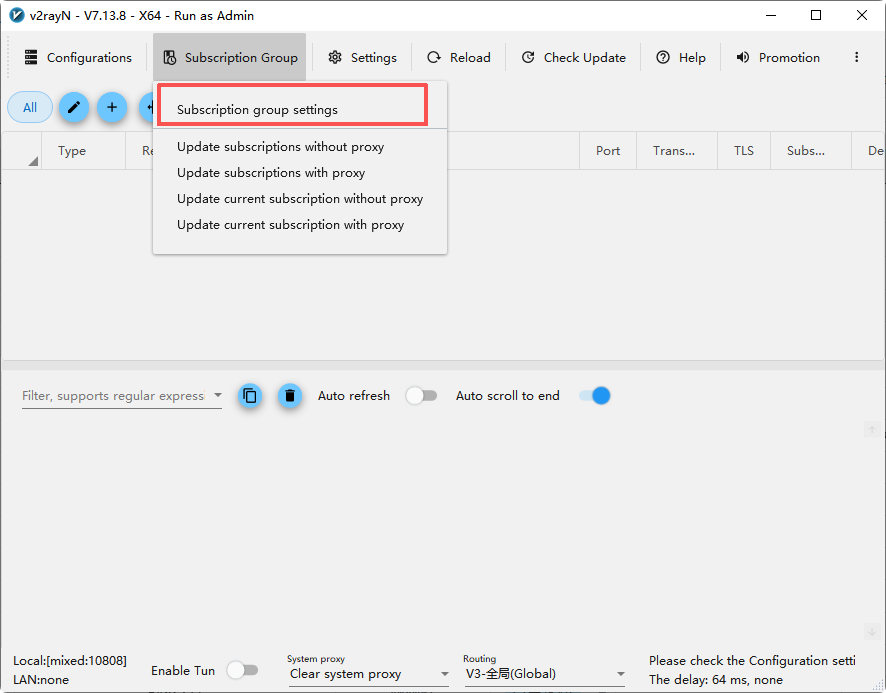886x693 pixels.
Task: Toggle Auto scroll to end switch
Action: point(594,396)
